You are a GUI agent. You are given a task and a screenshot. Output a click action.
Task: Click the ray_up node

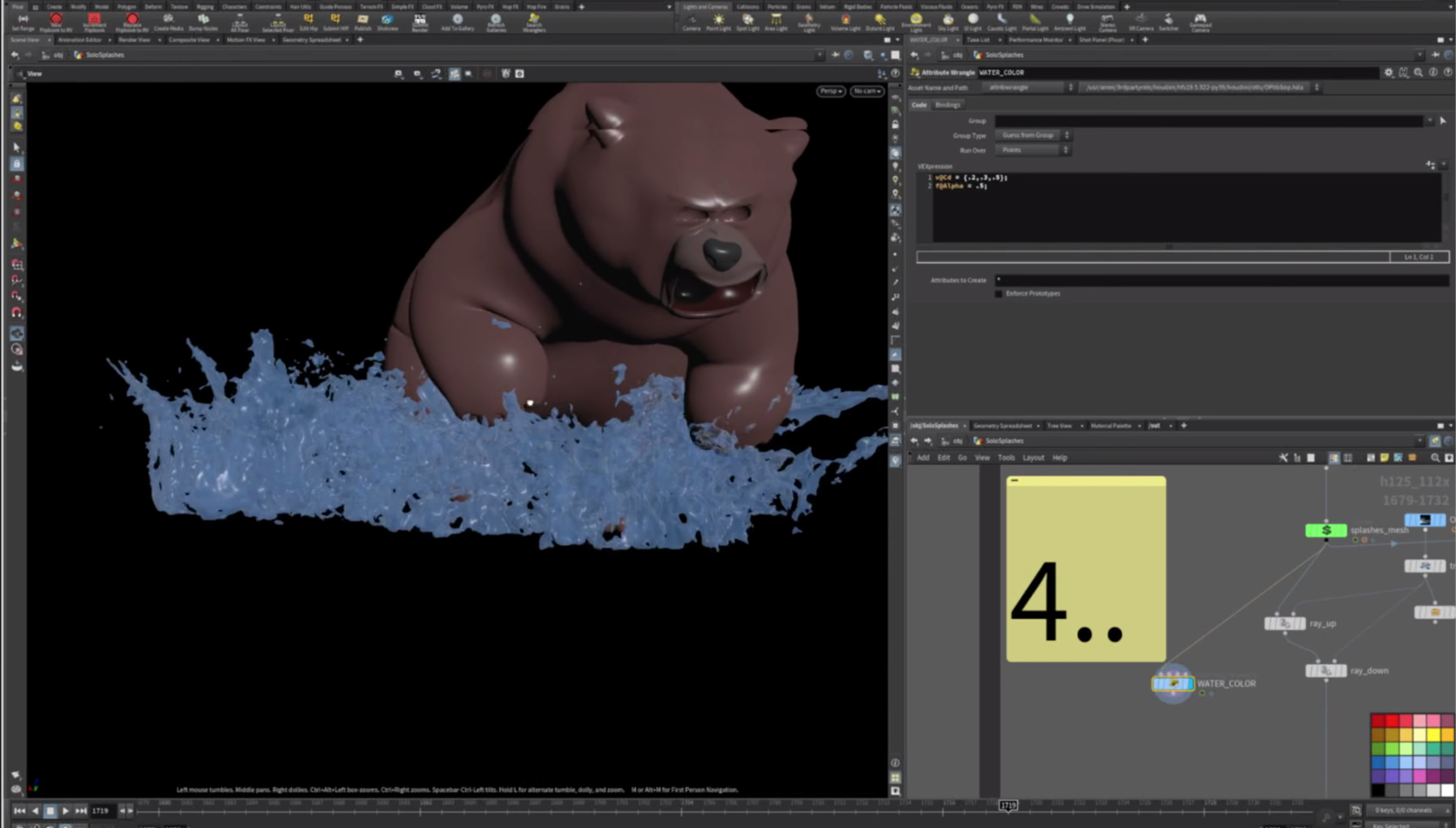[1284, 623]
